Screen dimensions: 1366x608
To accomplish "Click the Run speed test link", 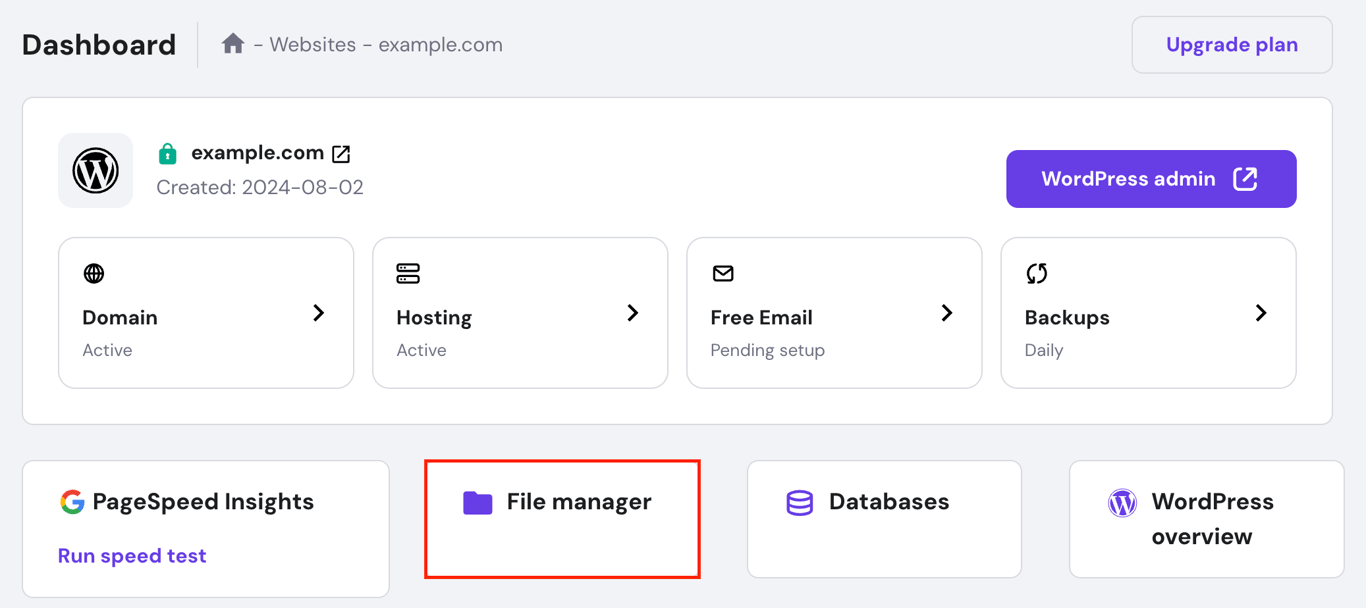I will point(132,555).
